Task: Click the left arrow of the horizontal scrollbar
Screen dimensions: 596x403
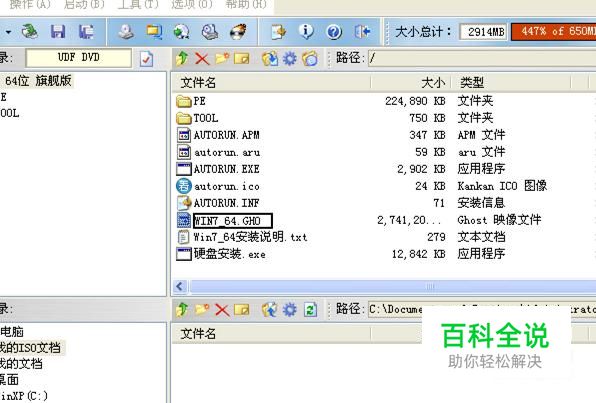Action: pos(180,286)
